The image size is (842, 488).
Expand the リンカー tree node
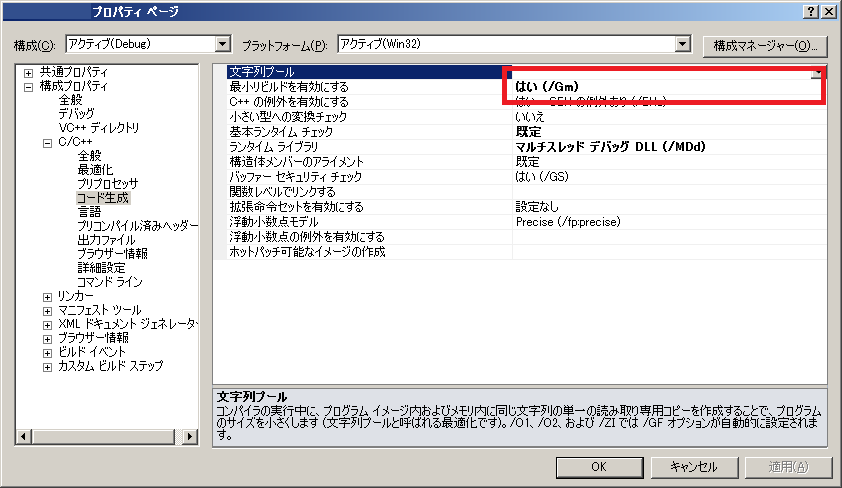pyautogui.click(x=47, y=297)
